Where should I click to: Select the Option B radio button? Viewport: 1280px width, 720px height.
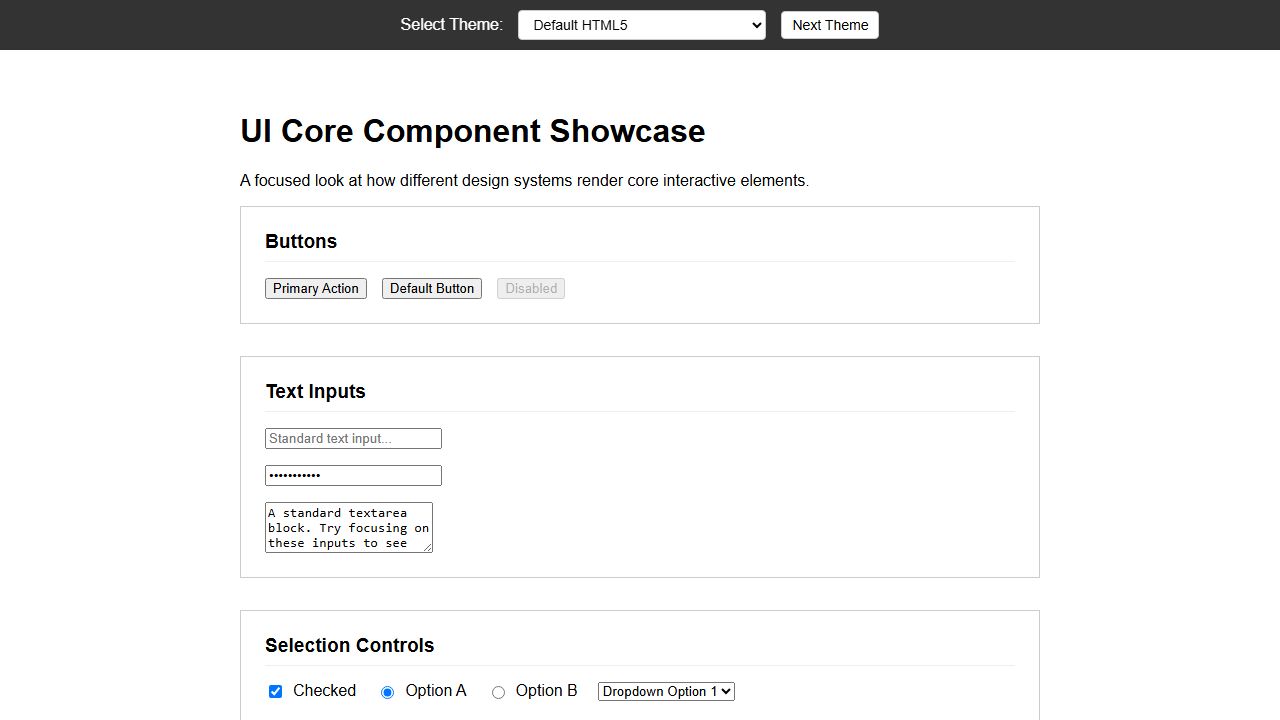coord(498,692)
